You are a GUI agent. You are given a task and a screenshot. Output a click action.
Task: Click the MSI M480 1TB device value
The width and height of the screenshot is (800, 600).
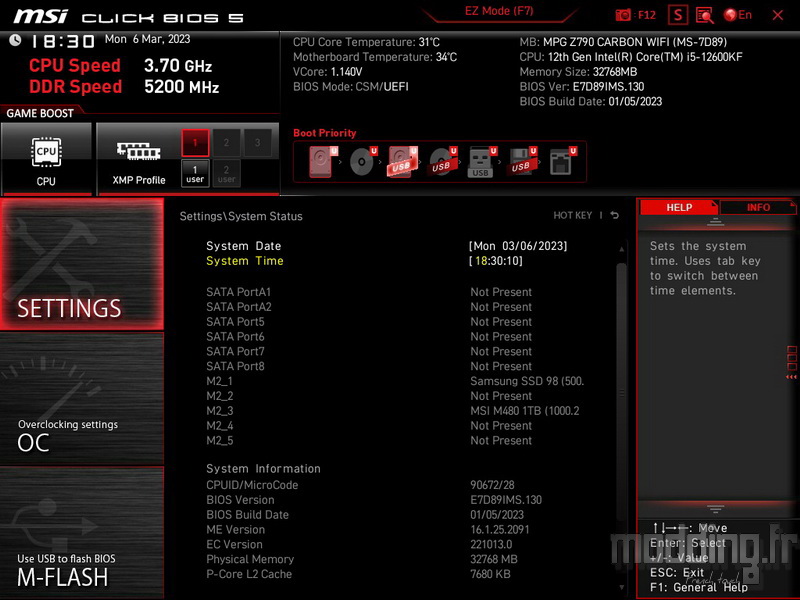pos(524,411)
